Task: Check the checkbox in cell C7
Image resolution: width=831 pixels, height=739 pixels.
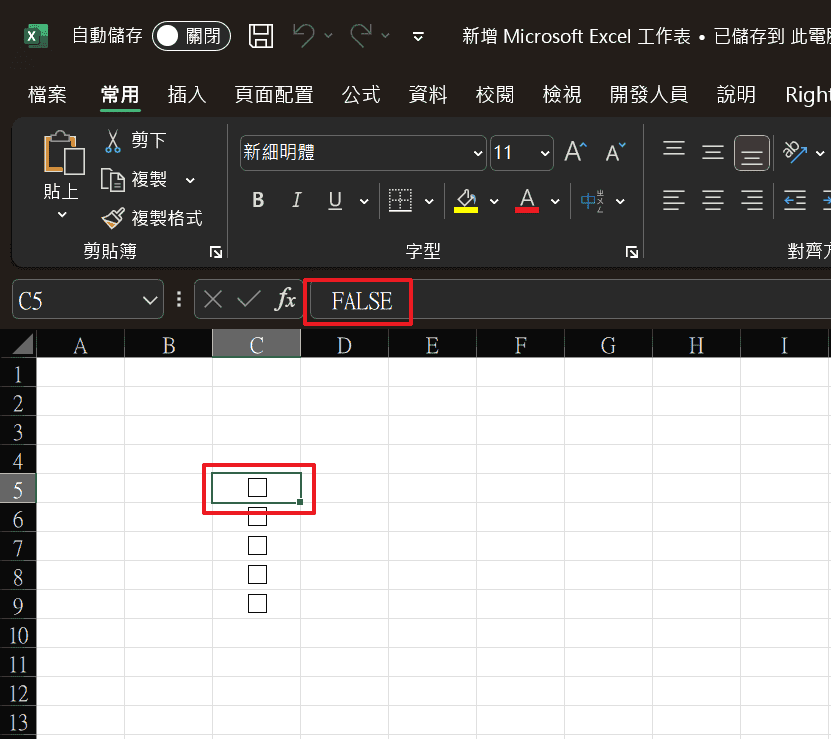Action: (x=257, y=546)
